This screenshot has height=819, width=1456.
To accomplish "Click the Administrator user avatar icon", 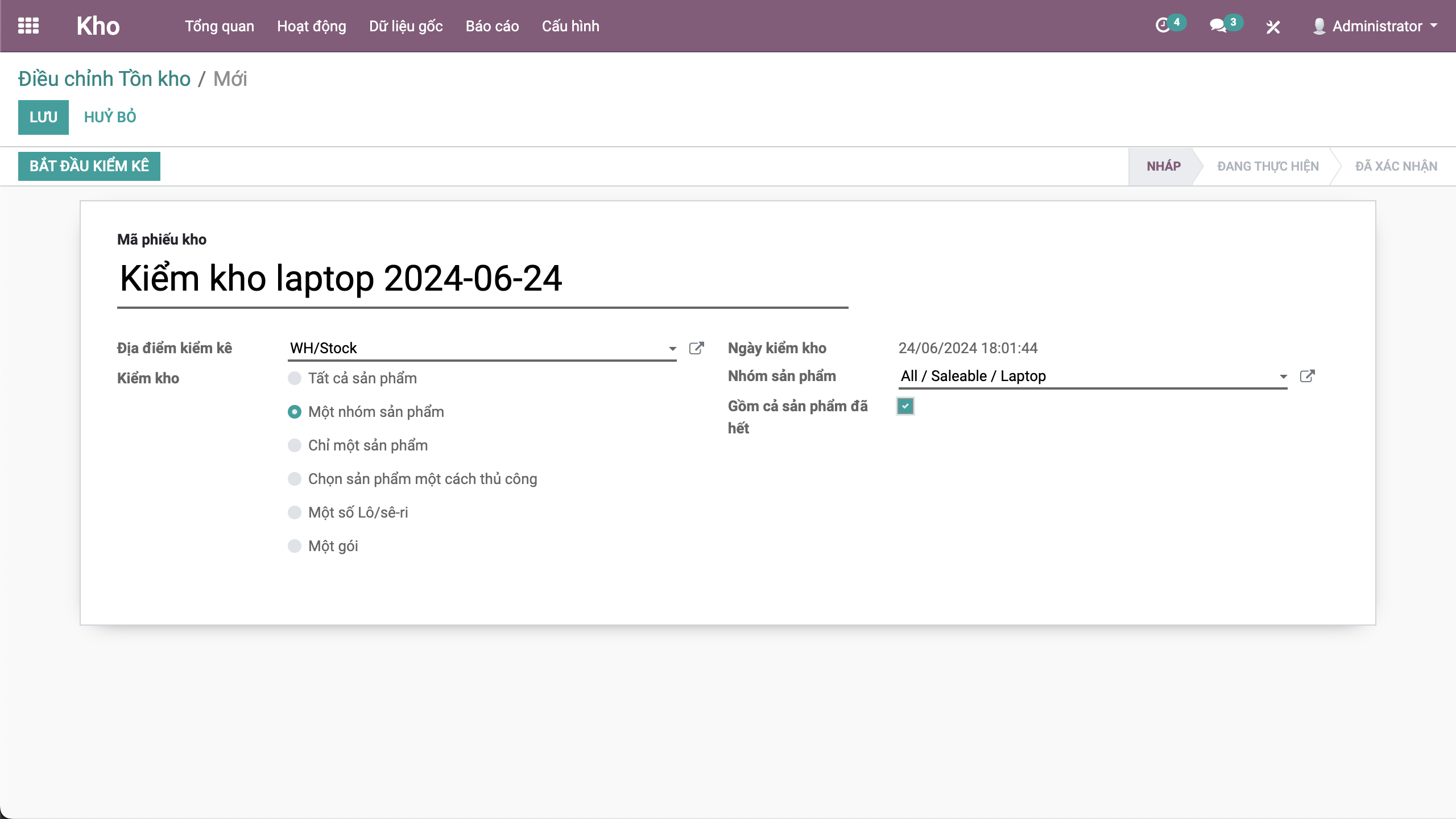I will pyautogui.click(x=1319, y=26).
